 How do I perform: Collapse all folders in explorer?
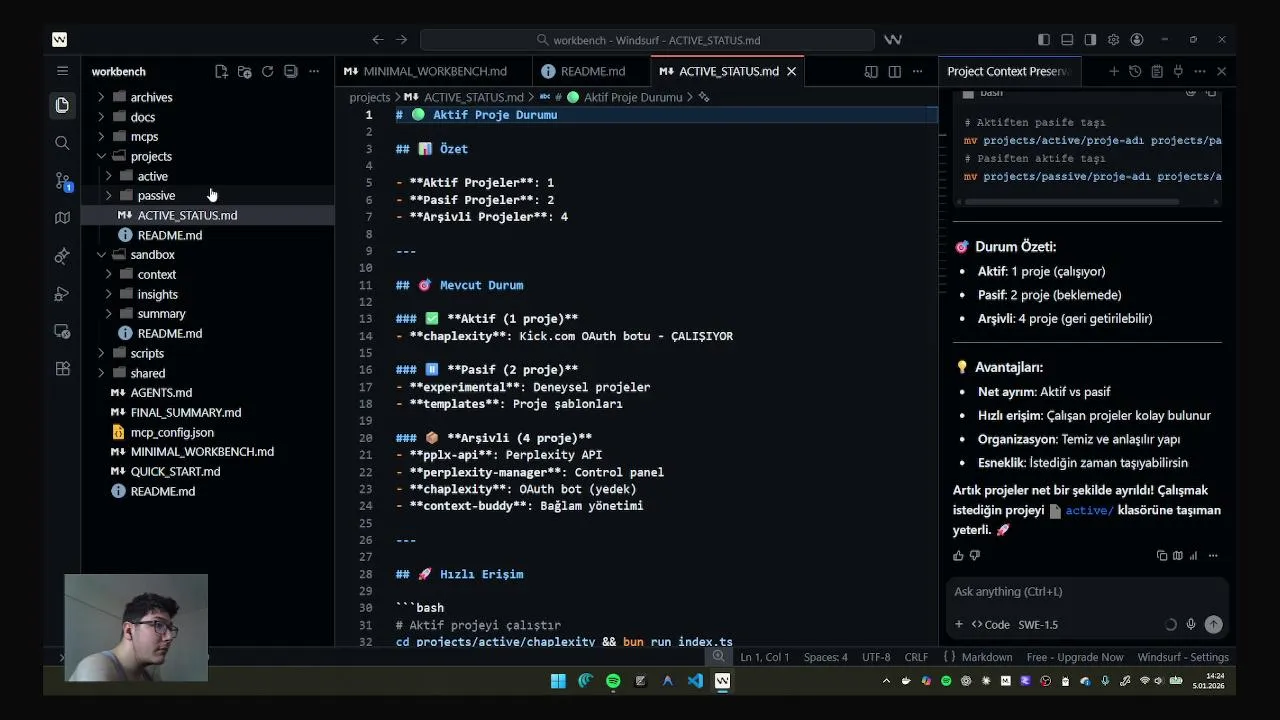click(x=290, y=72)
